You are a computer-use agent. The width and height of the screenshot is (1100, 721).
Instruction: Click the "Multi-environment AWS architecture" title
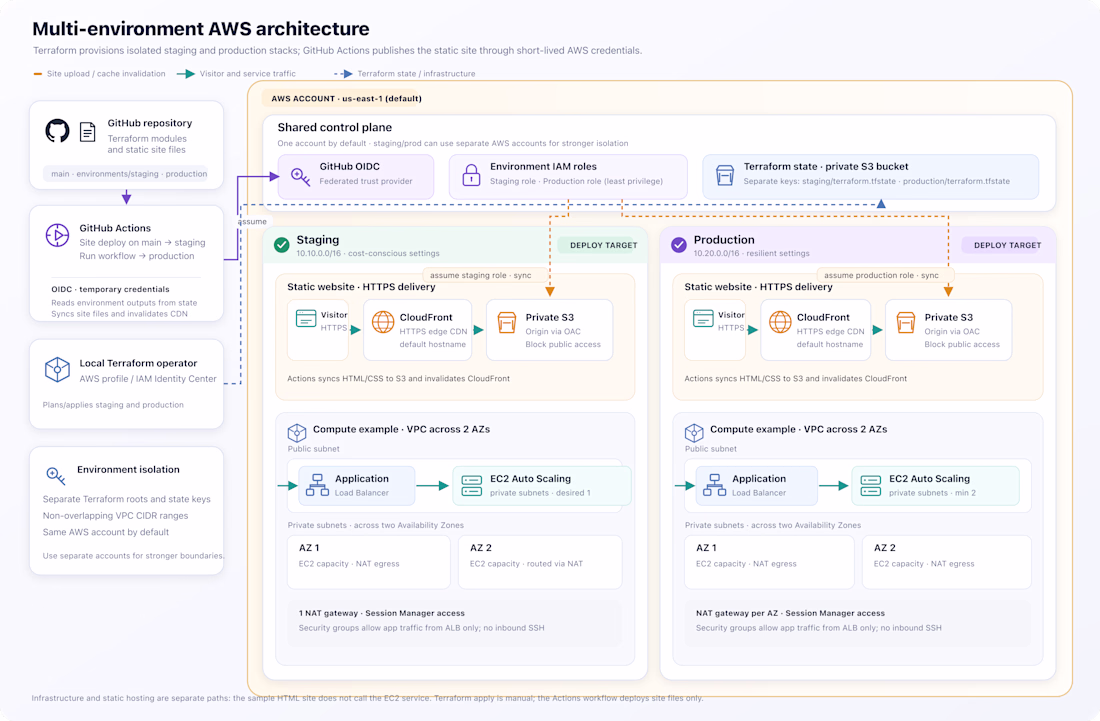click(x=201, y=29)
